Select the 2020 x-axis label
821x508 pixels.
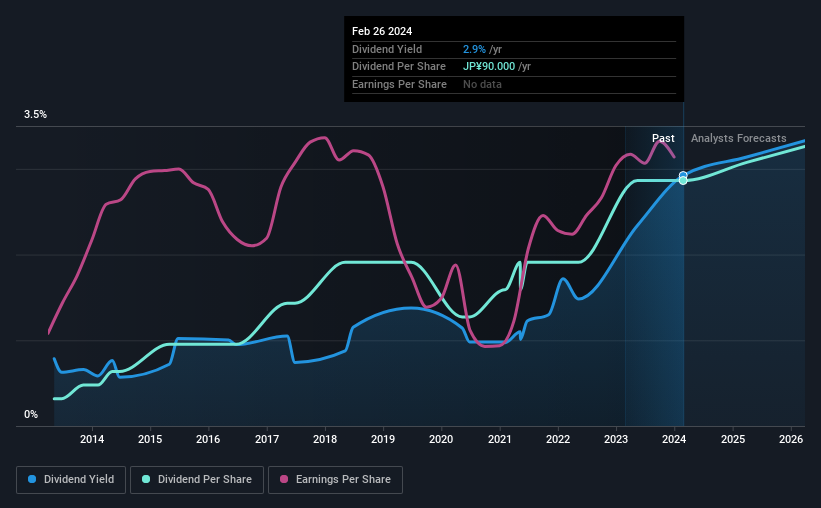point(441,439)
